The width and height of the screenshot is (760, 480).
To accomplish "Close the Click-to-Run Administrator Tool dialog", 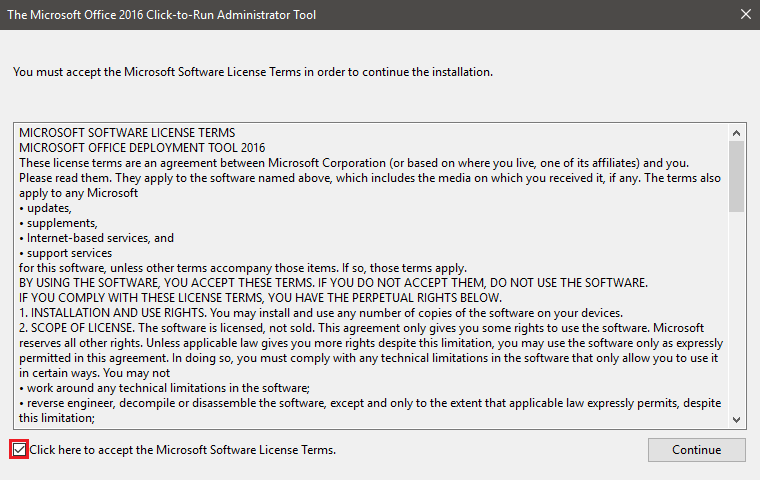I will (745, 15).
